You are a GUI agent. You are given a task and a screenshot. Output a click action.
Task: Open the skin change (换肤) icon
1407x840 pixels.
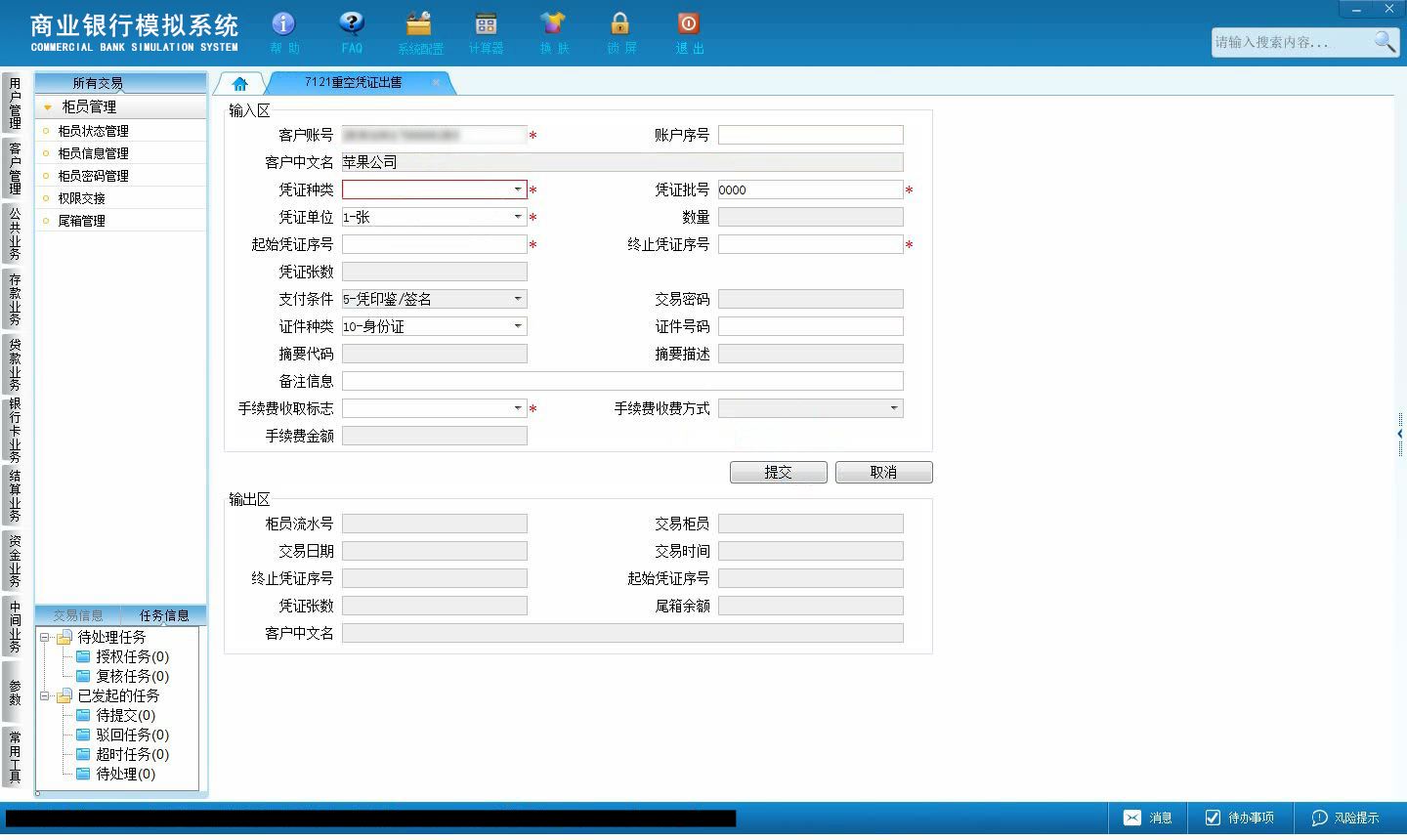[x=553, y=32]
